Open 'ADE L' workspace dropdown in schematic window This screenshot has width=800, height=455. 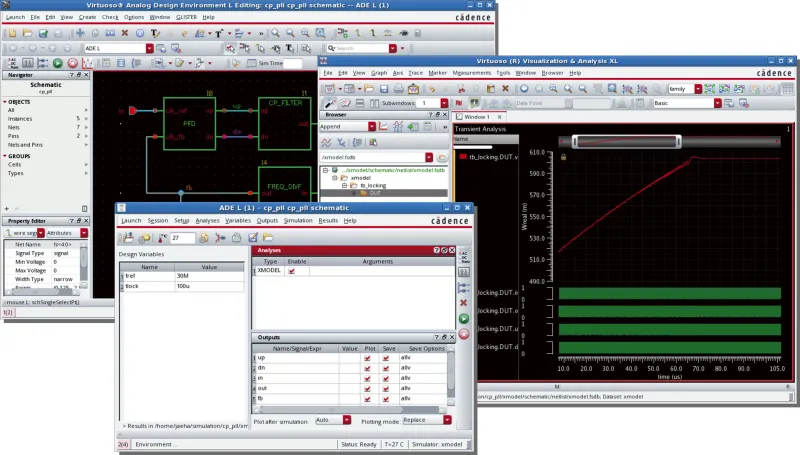click(149, 48)
